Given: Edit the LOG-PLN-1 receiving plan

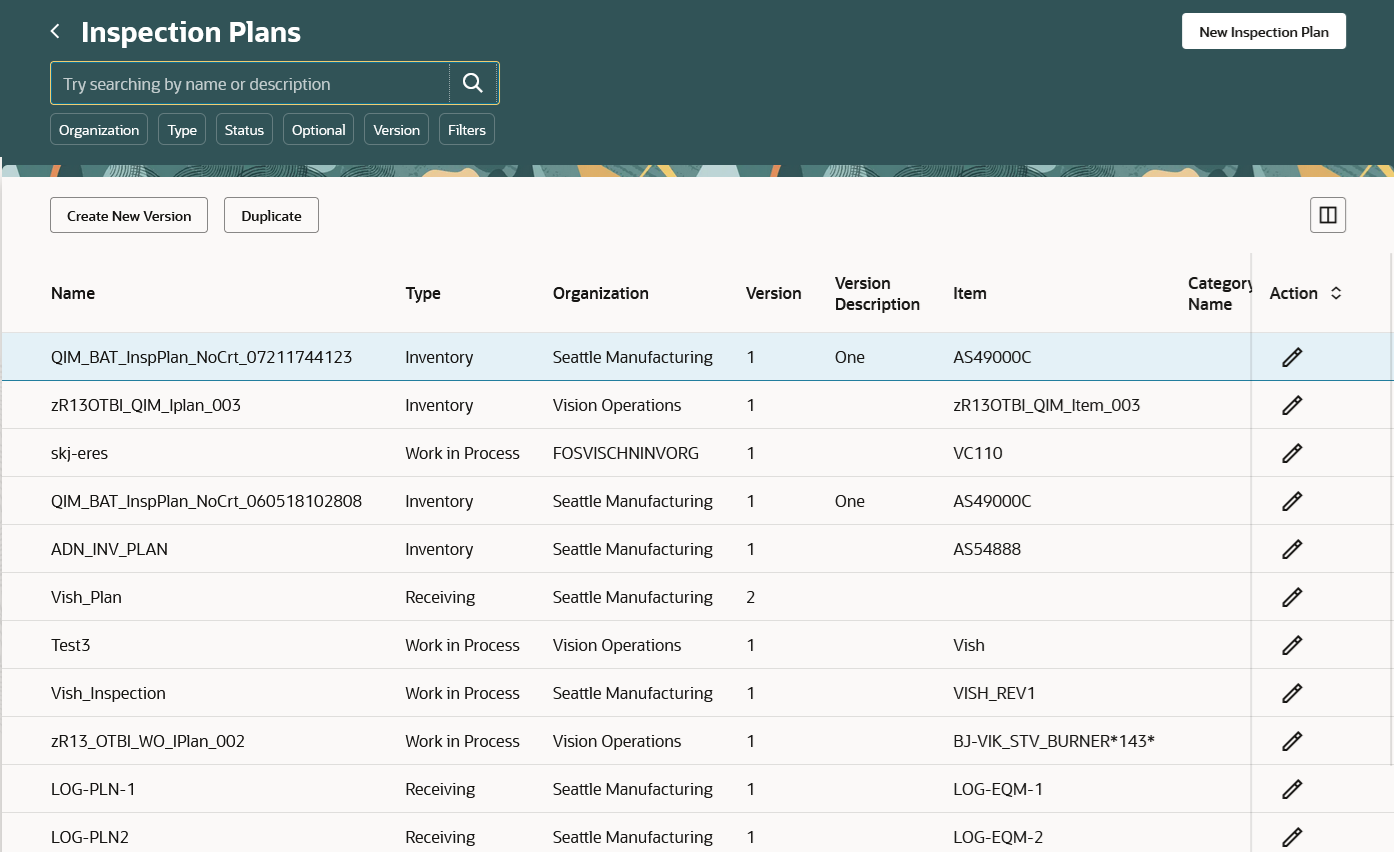Looking at the screenshot, I should (1292, 788).
